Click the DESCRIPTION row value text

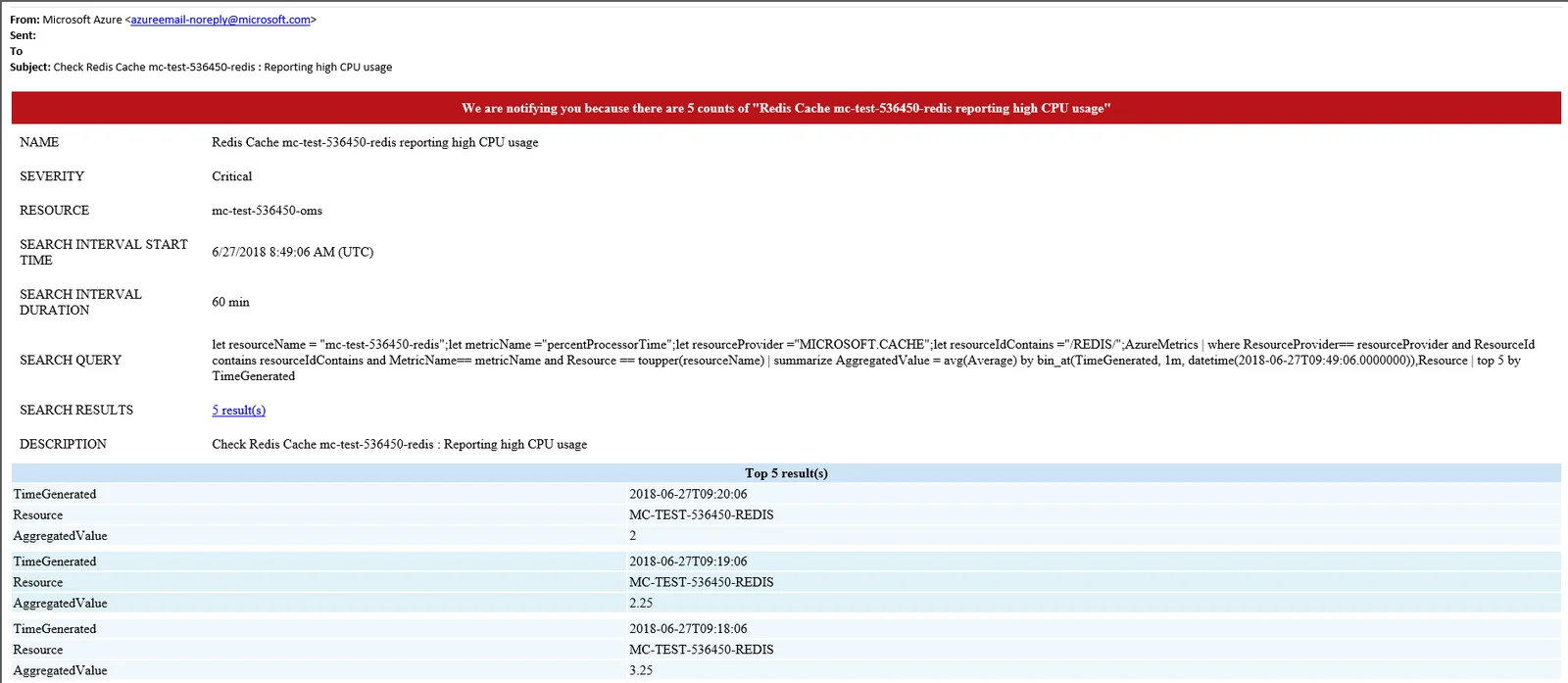pyautogui.click(x=400, y=444)
